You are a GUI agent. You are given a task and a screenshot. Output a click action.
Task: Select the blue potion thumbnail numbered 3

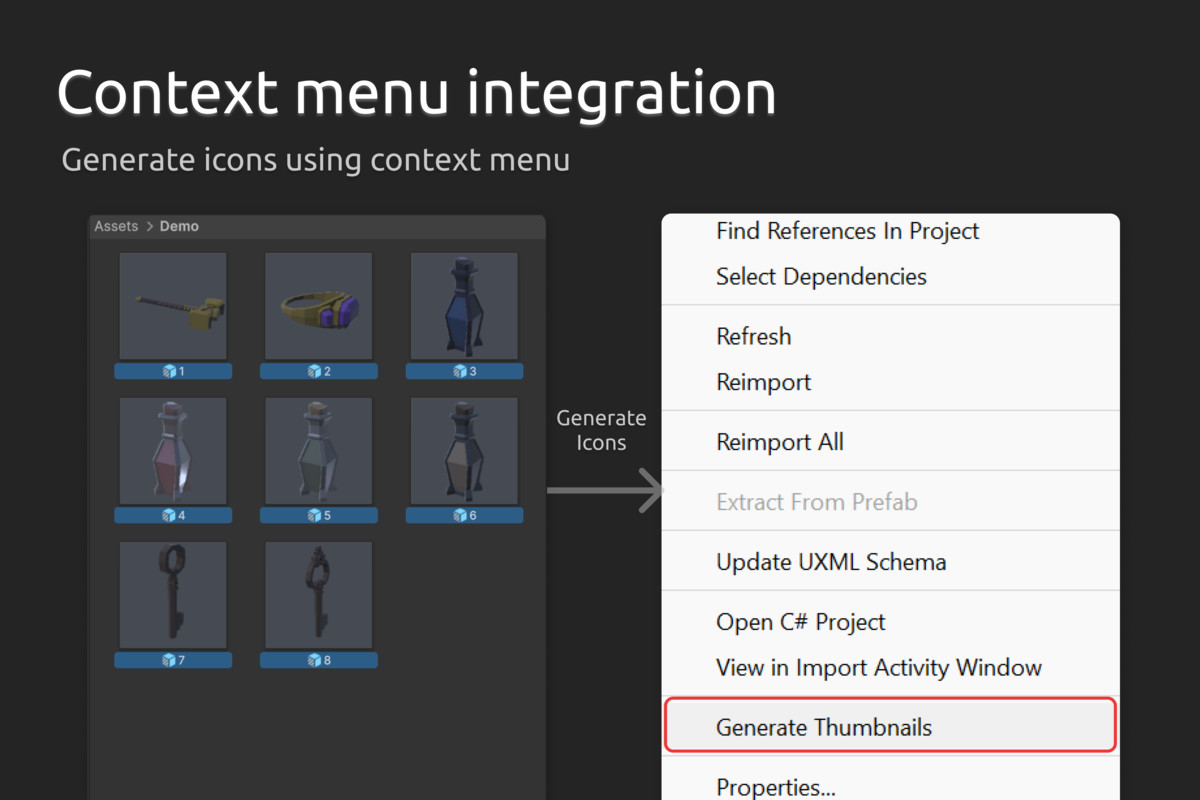464,306
